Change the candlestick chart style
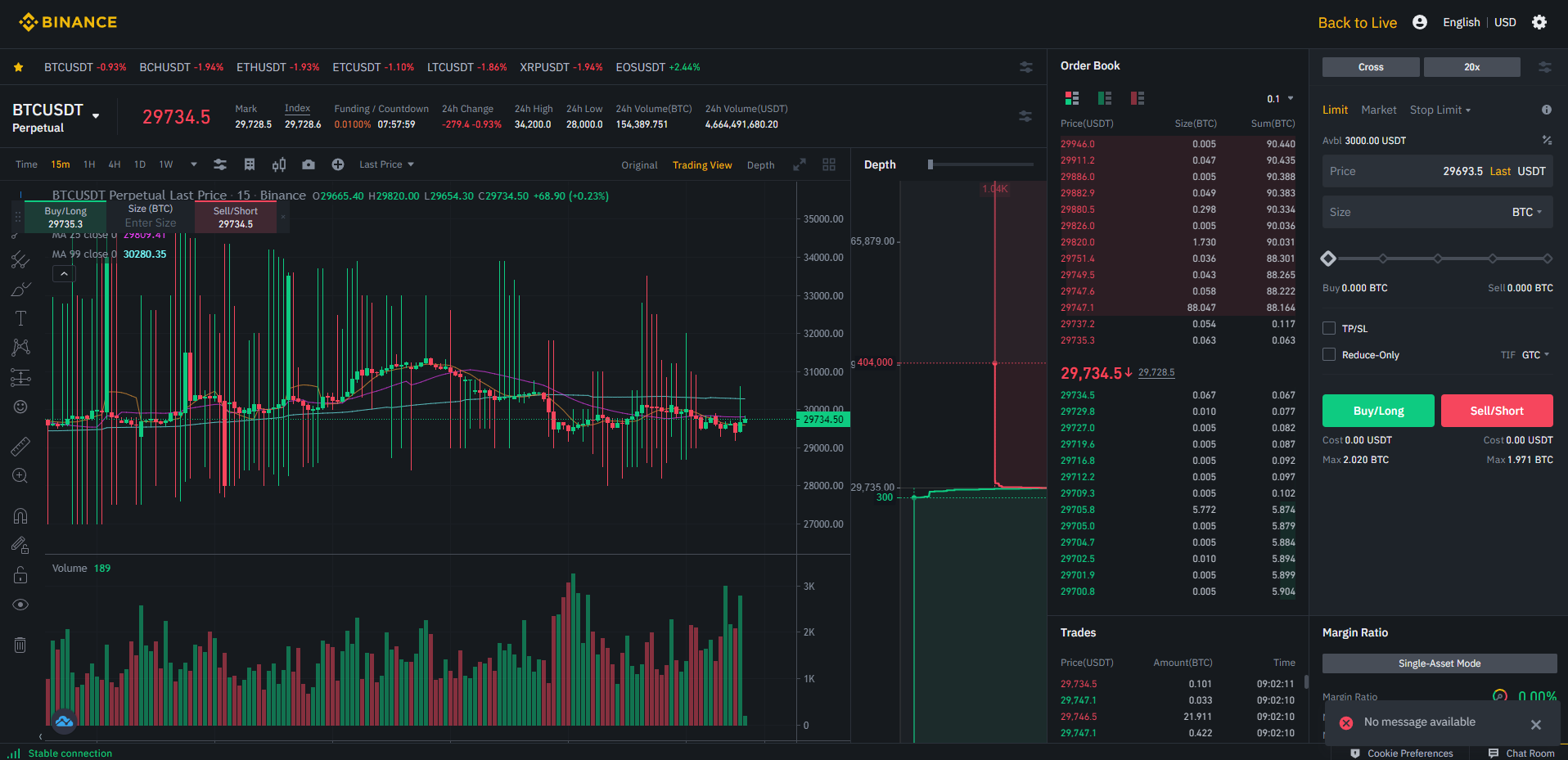 click(279, 164)
